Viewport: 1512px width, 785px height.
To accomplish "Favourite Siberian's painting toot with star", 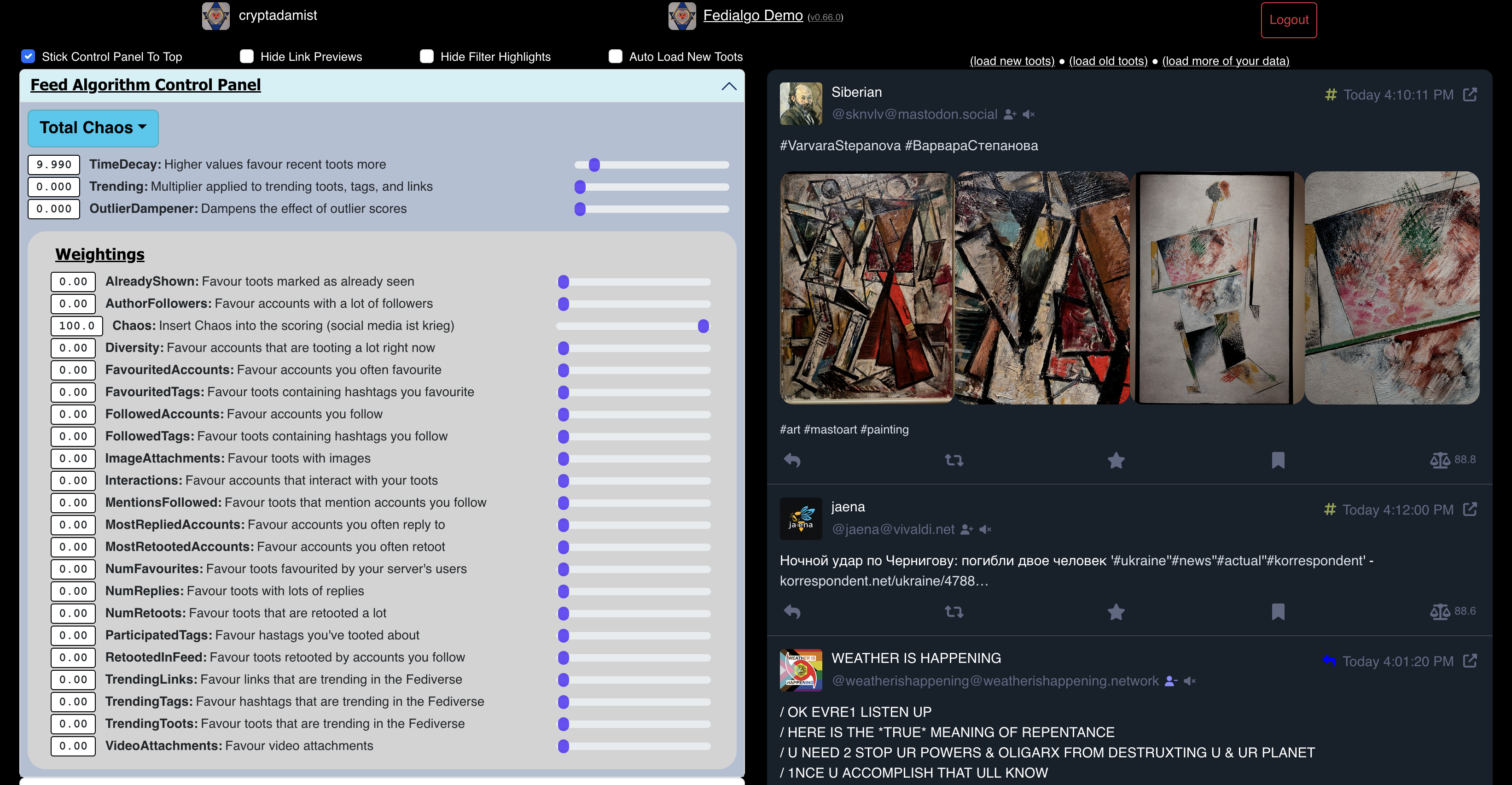I will [x=1116, y=460].
